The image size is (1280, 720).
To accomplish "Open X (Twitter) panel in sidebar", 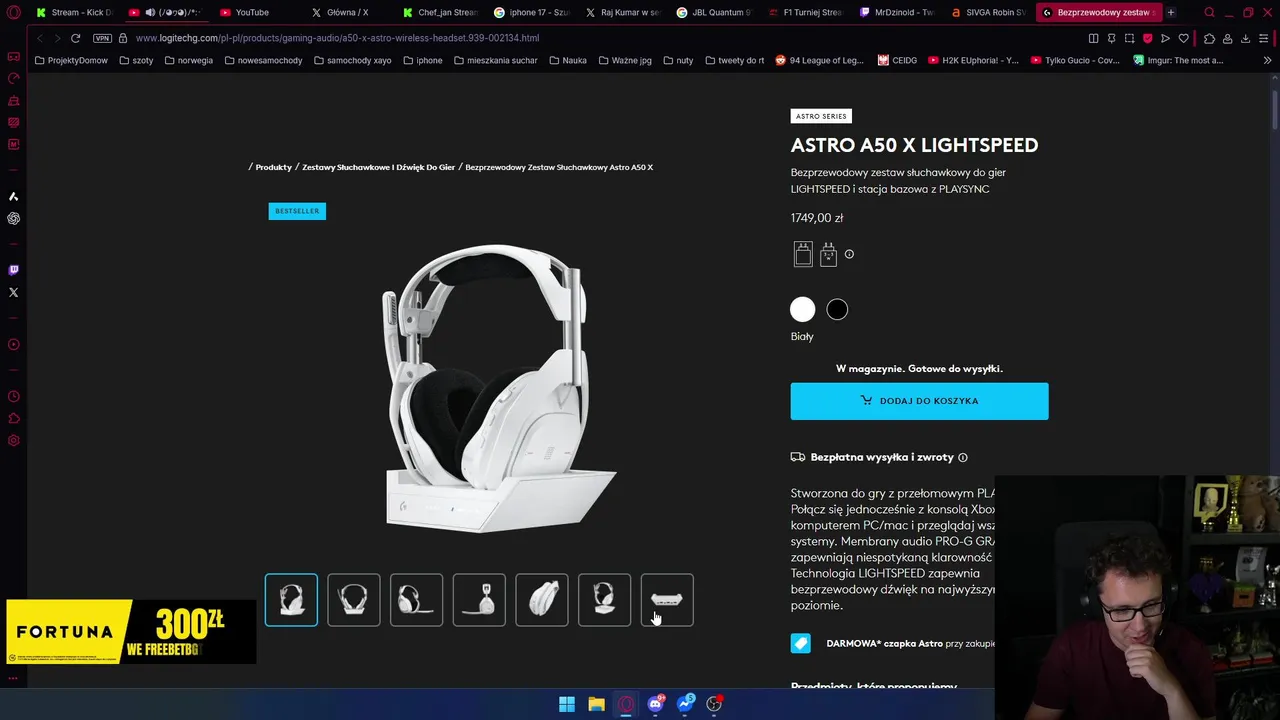I will coord(13,293).
